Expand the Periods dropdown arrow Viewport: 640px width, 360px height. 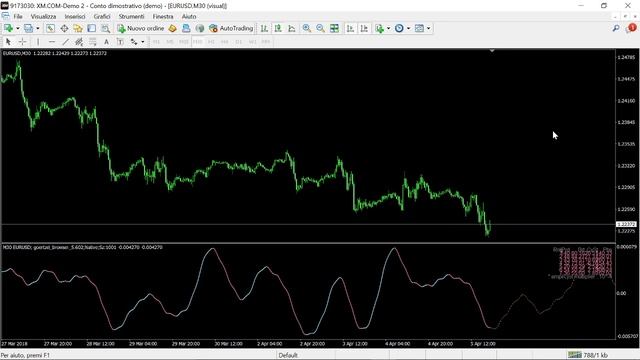coord(408,28)
